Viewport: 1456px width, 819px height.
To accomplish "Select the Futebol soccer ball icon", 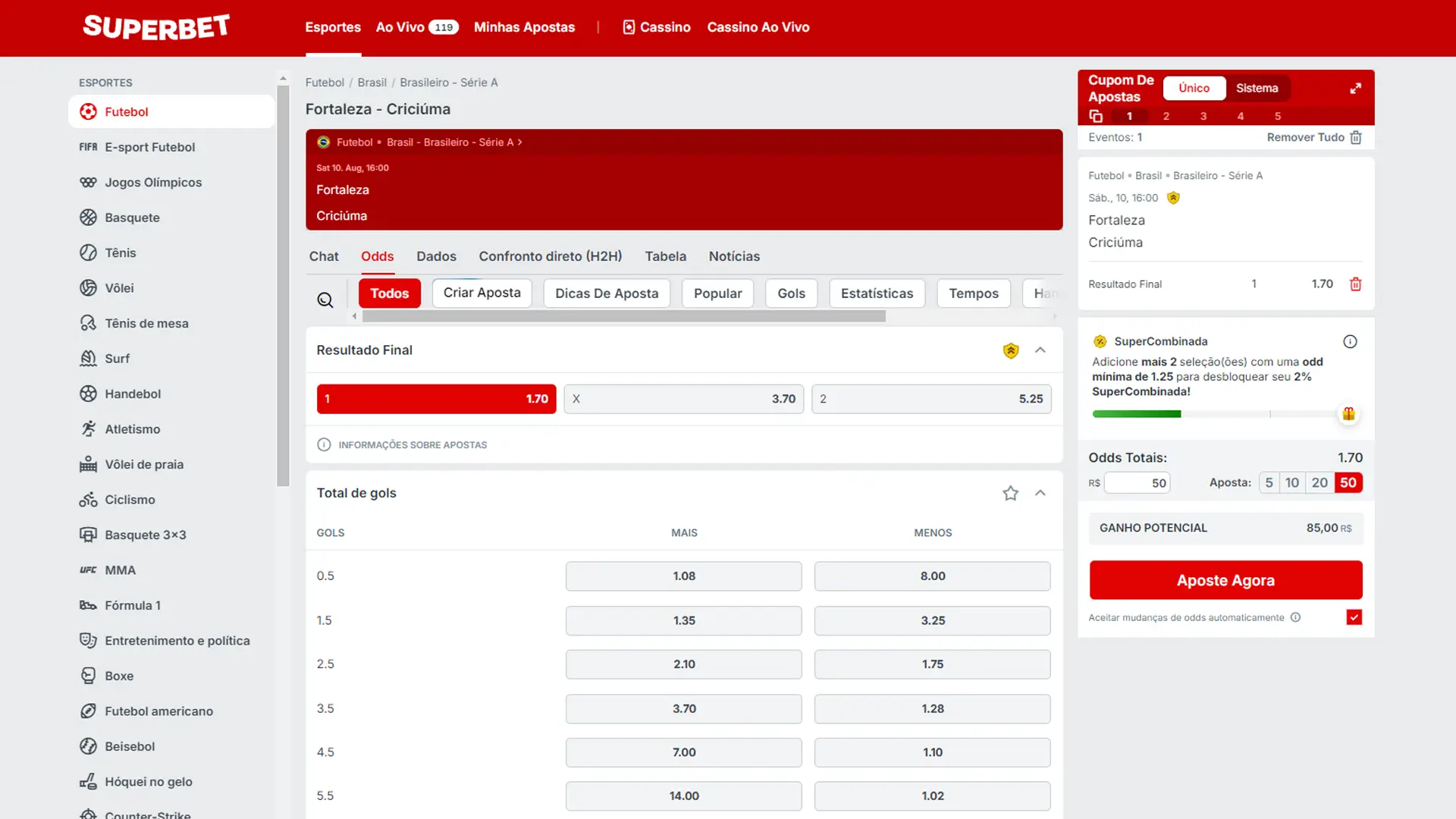I will (89, 111).
